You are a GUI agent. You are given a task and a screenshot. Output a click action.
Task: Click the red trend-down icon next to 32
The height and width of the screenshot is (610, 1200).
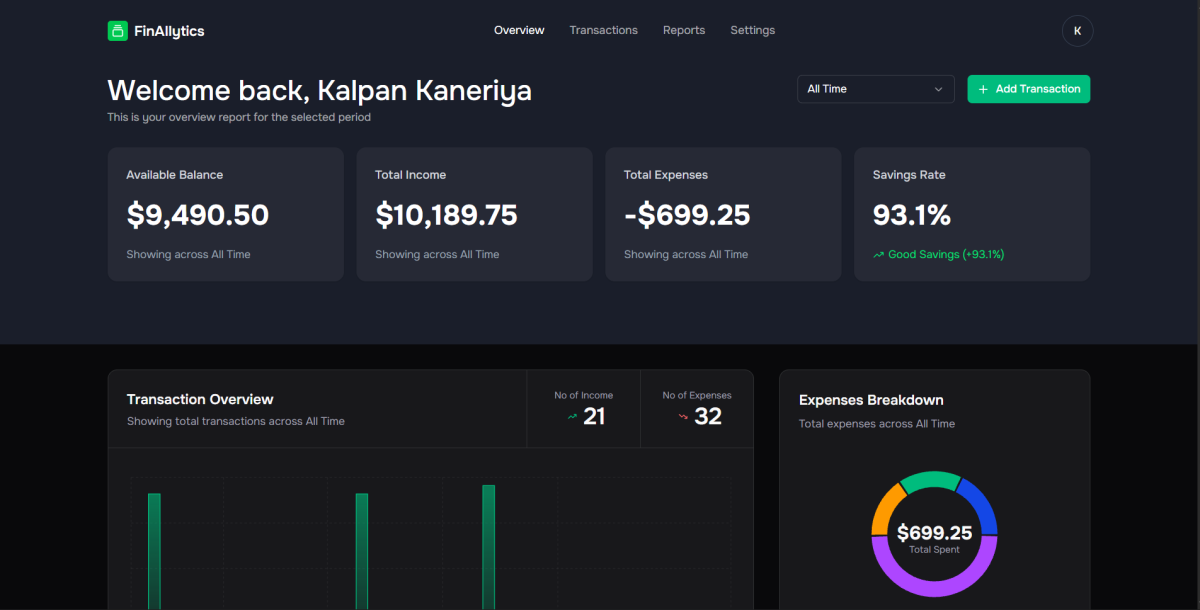(683, 417)
